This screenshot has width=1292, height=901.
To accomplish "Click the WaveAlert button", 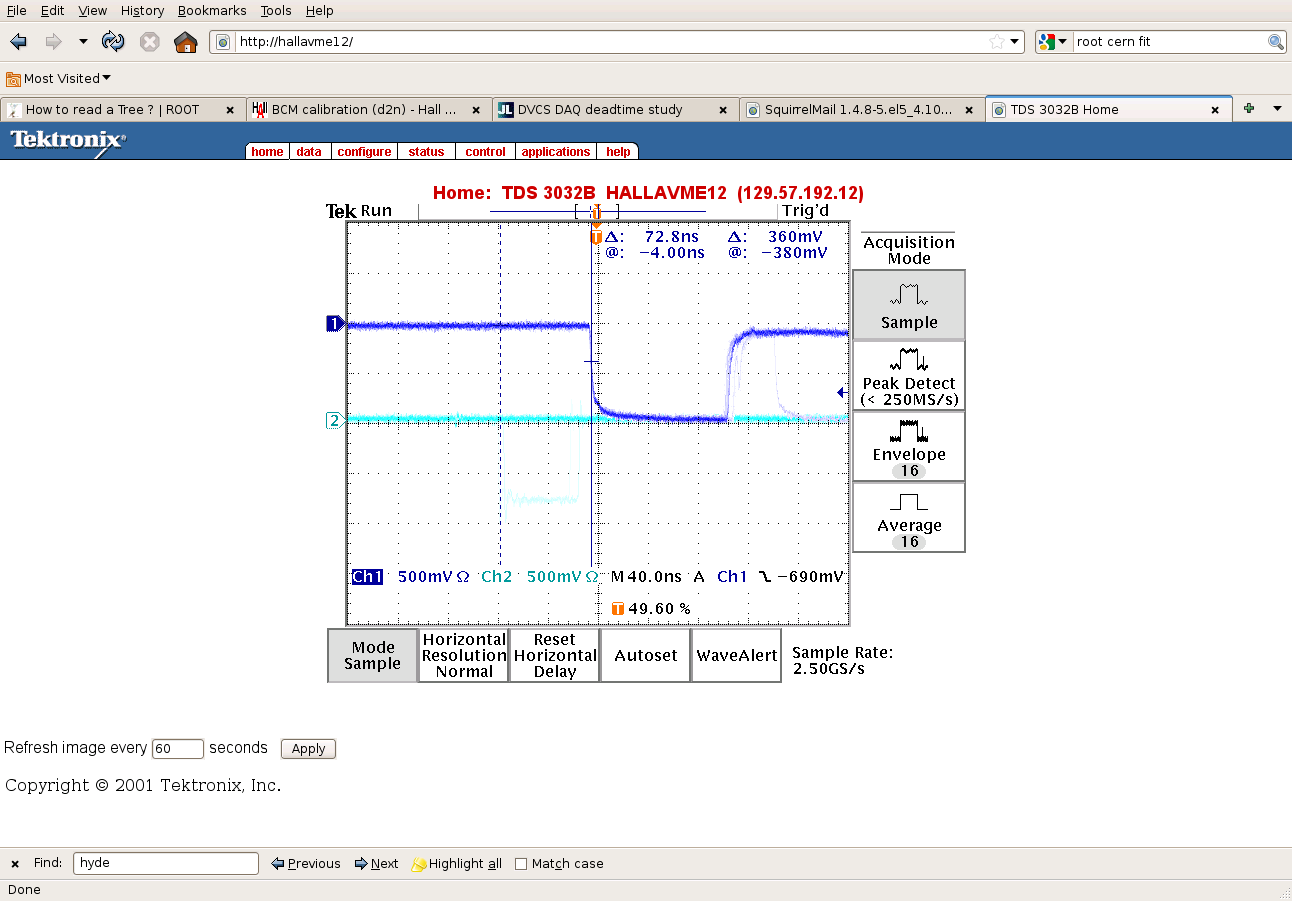I will [736, 655].
